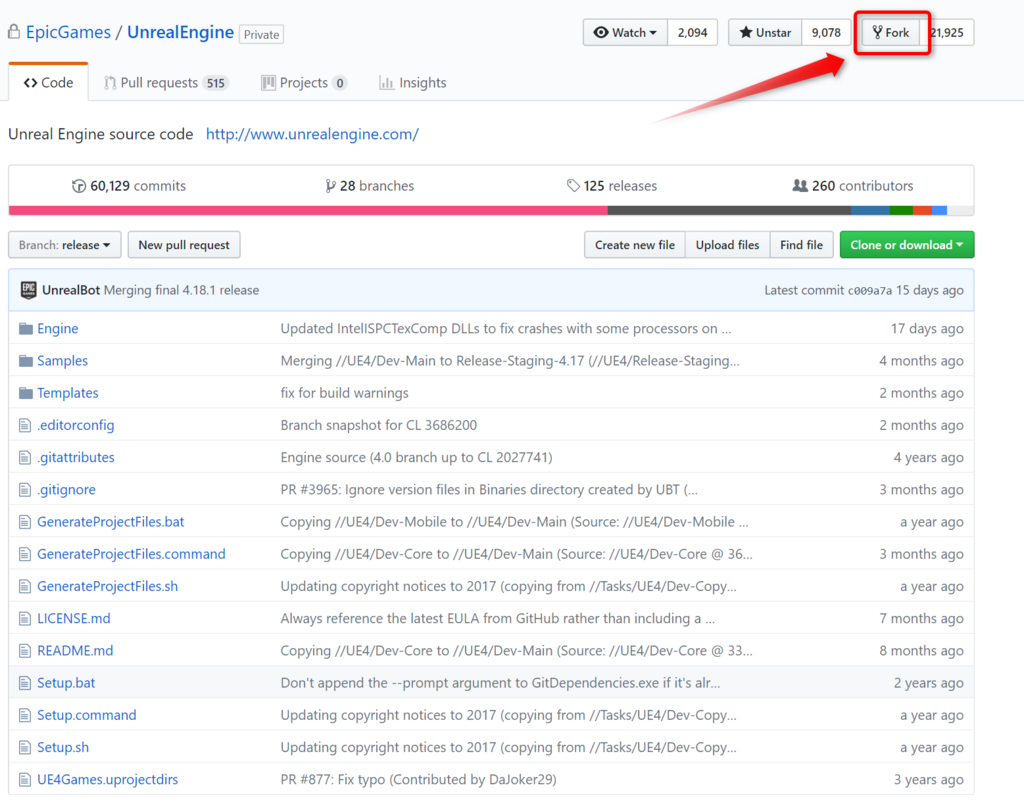The image size is (1024, 802).
Task: Open the Engine folder
Action: [x=57, y=329]
